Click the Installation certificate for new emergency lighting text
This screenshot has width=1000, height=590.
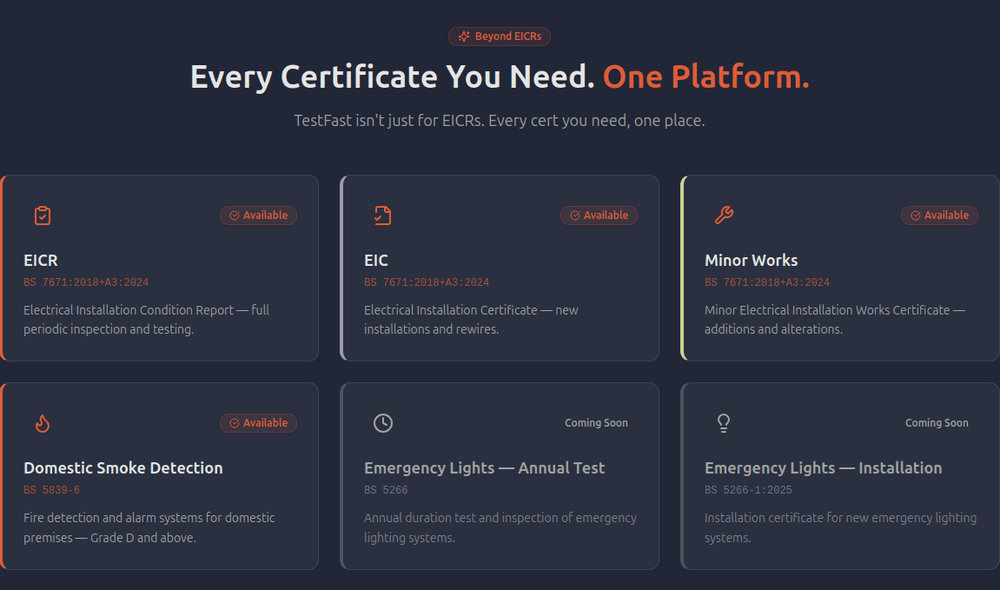tap(841, 527)
